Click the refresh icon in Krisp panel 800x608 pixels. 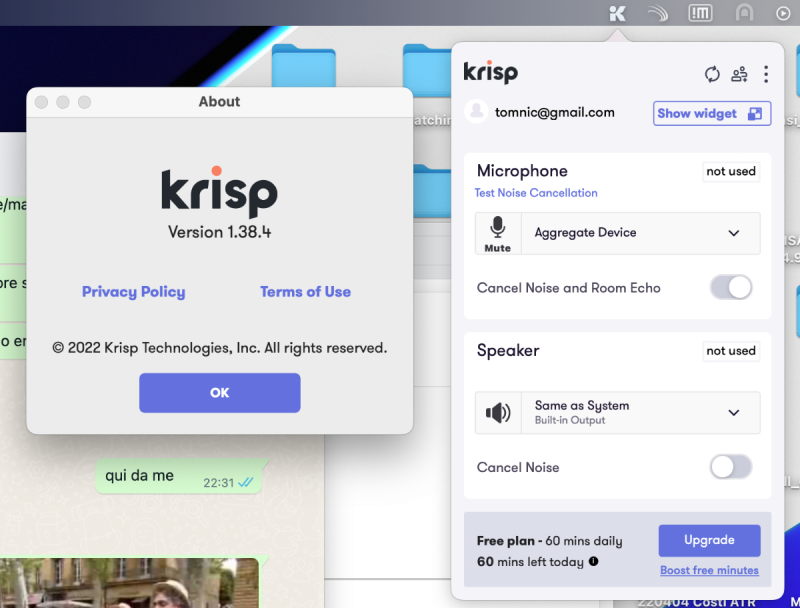[712, 74]
